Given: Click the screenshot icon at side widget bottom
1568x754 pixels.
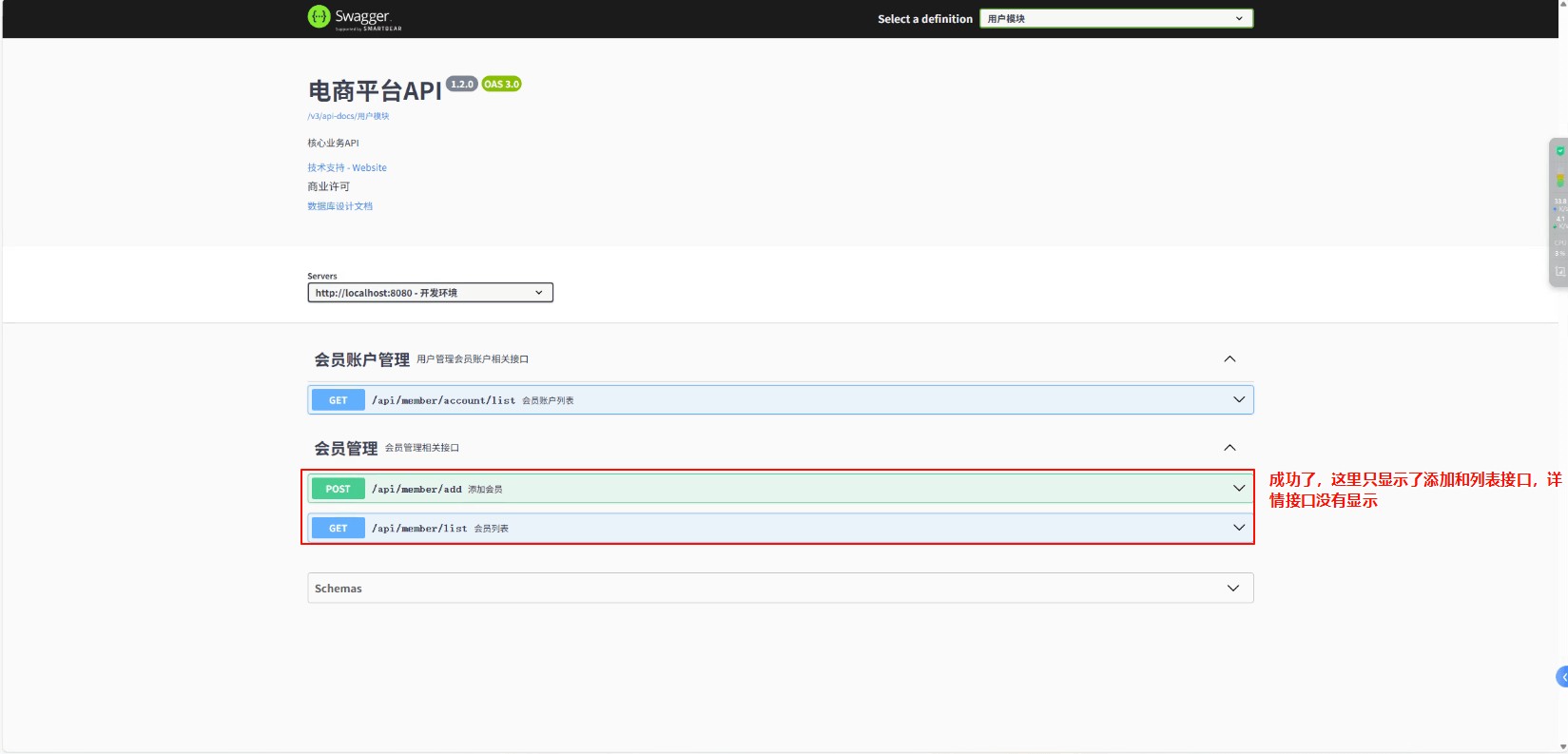Looking at the screenshot, I should pyautogui.click(x=1560, y=272).
